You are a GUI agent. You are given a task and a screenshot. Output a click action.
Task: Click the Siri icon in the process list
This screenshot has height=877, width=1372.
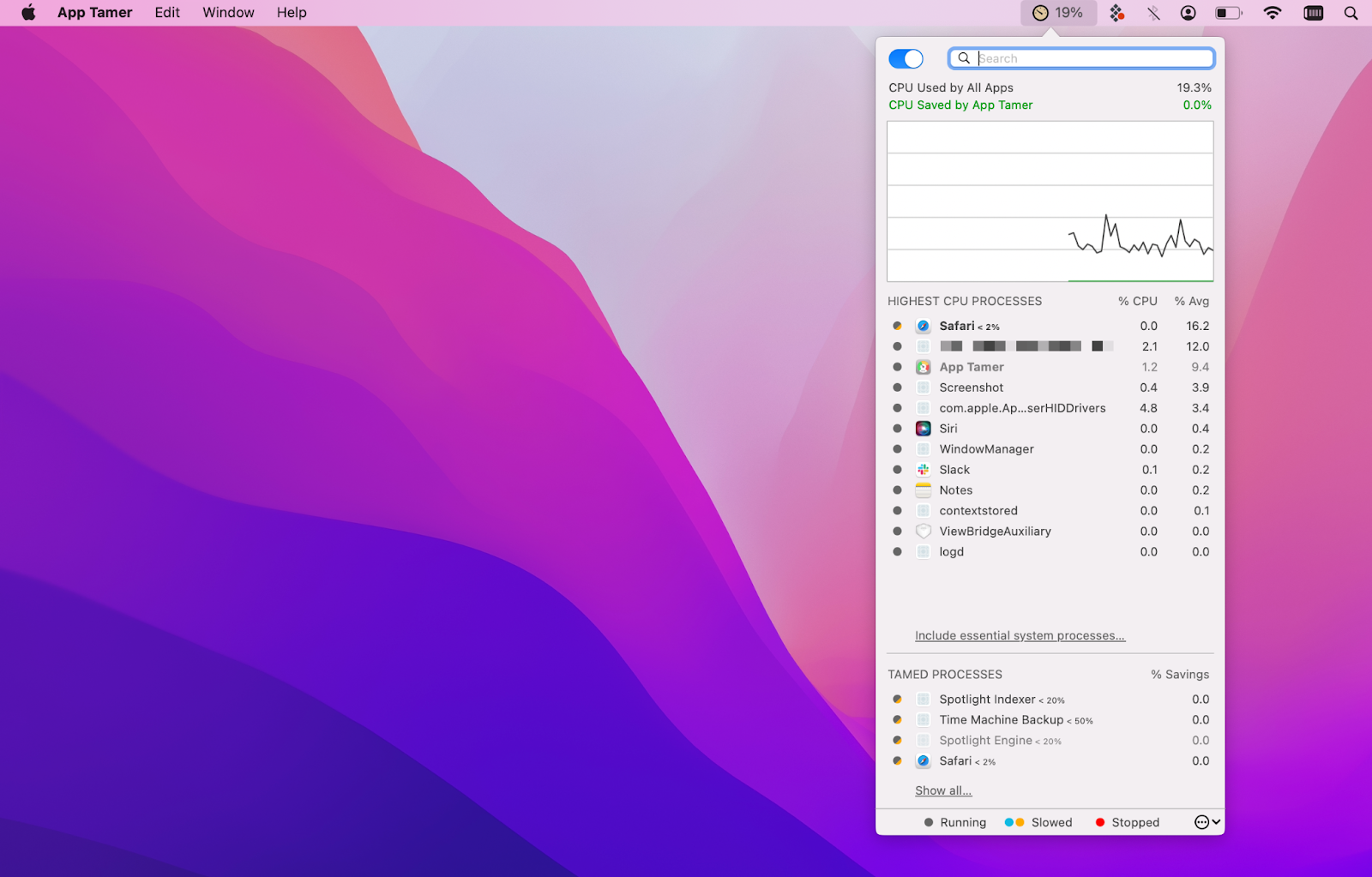(923, 428)
